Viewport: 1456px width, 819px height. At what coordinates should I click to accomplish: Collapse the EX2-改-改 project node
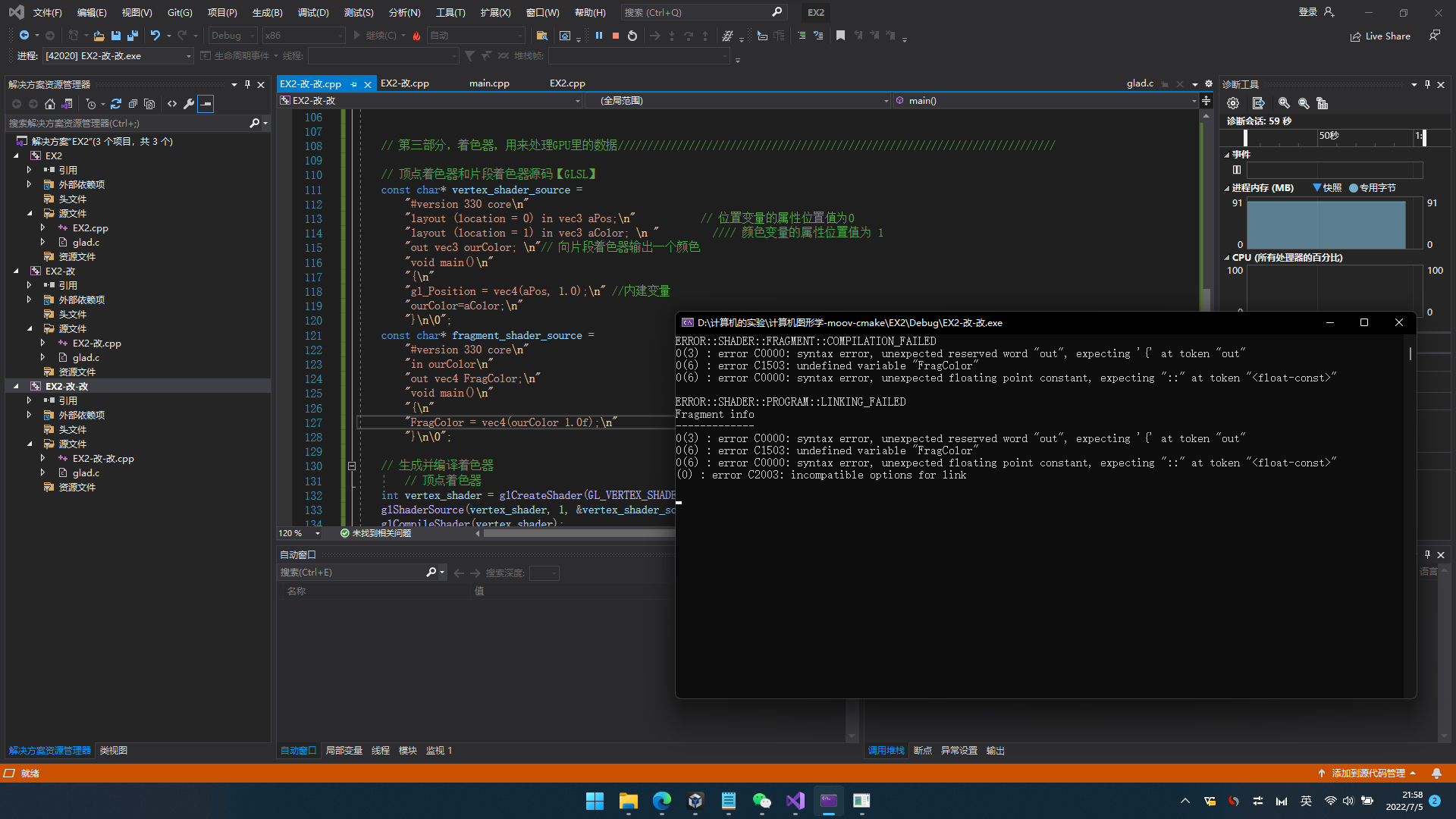[x=16, y=386]
